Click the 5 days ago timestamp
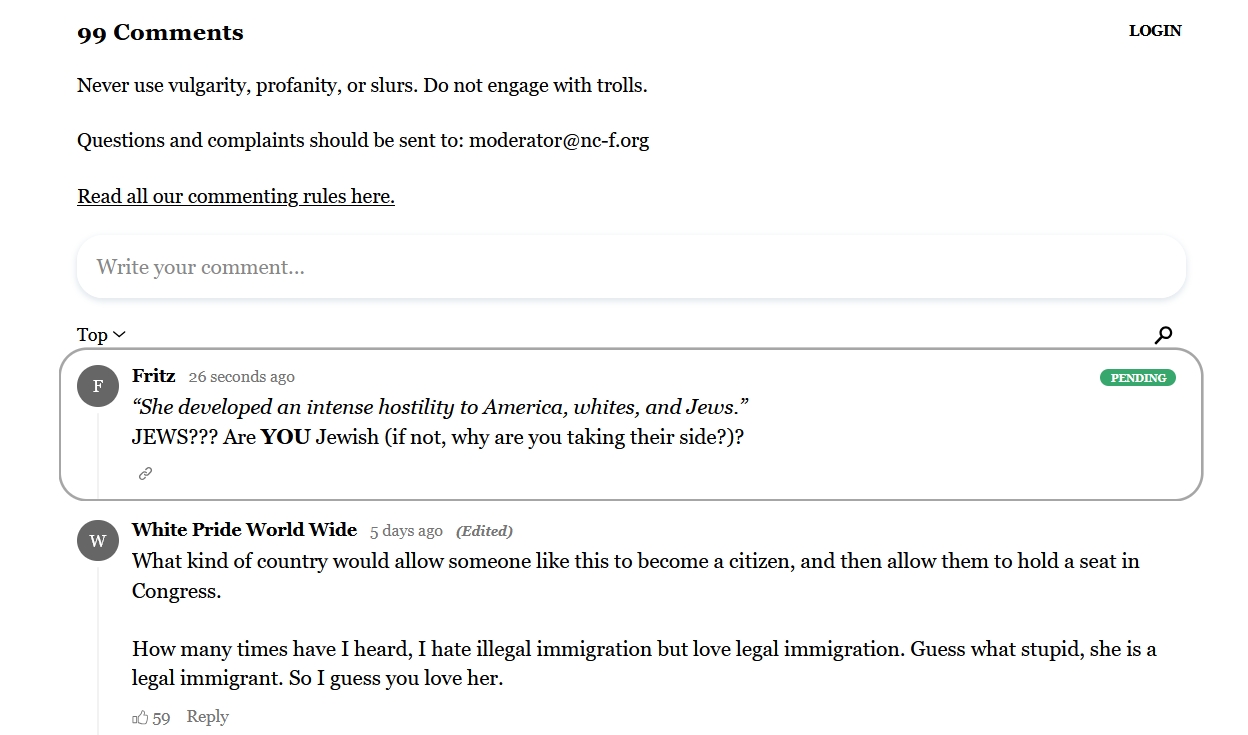 pos(406,531)
